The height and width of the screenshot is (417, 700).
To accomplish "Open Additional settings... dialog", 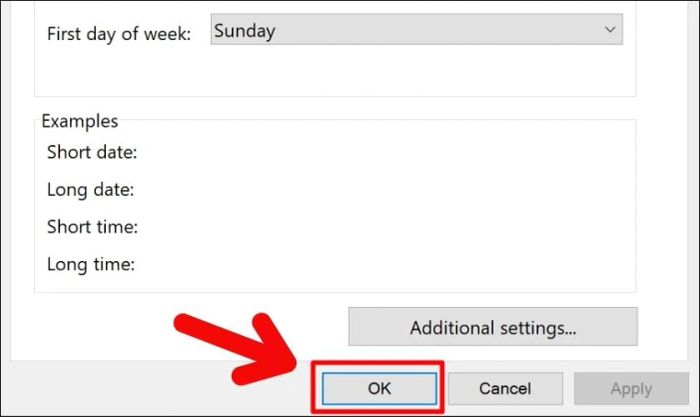I will pos(493,326).
